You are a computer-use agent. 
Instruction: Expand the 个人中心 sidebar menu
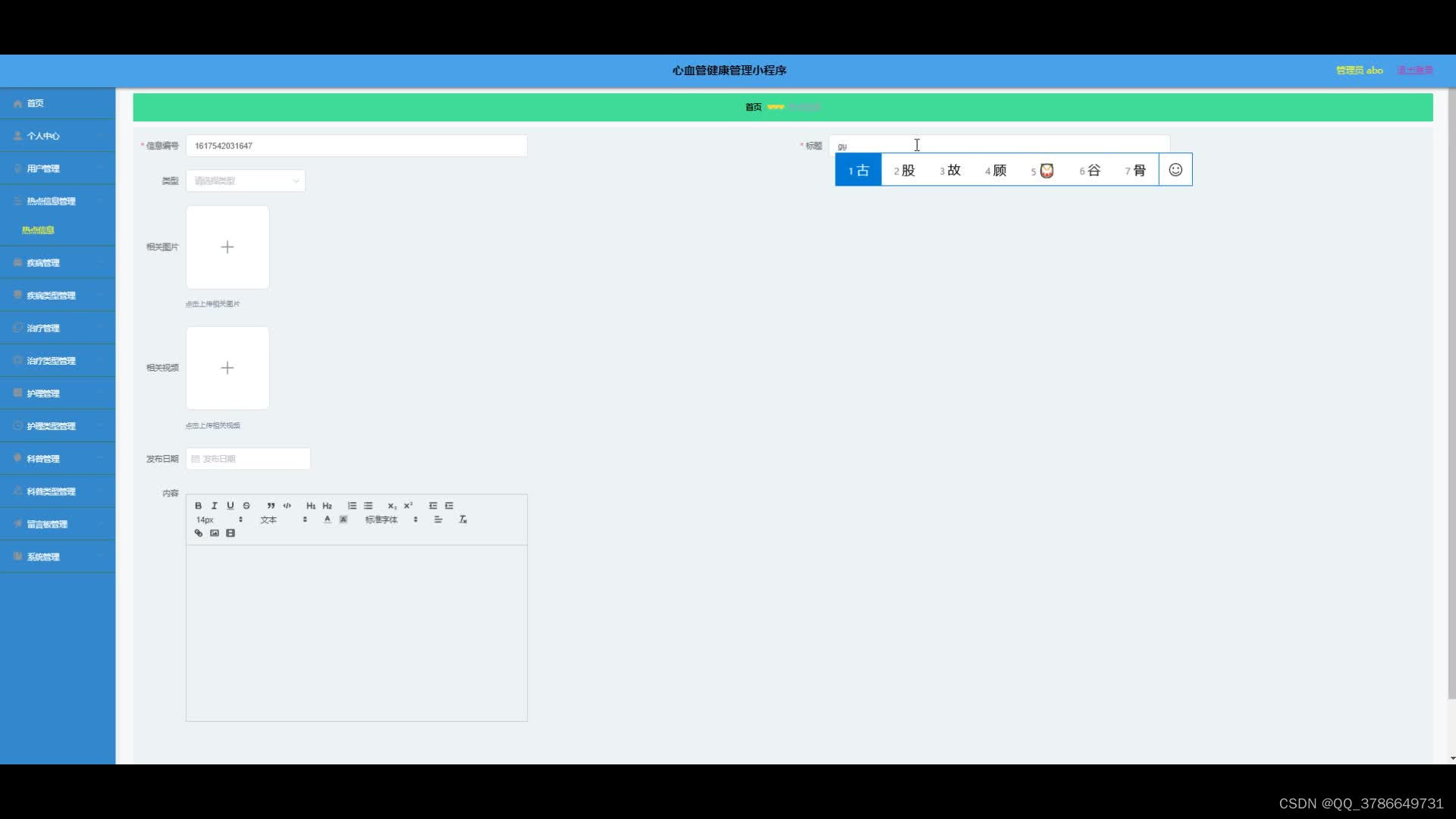[58, 136]
